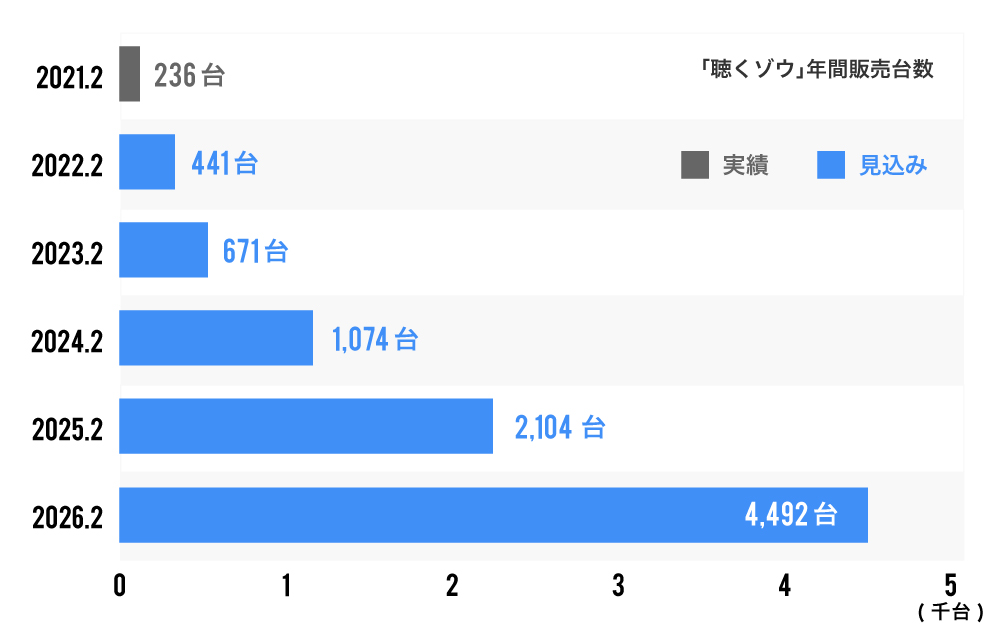This screenshot has width=1000, height=635.
Task: Click the chart title 「聴くゾウ」年間販売台数
Action: point(817,69)
